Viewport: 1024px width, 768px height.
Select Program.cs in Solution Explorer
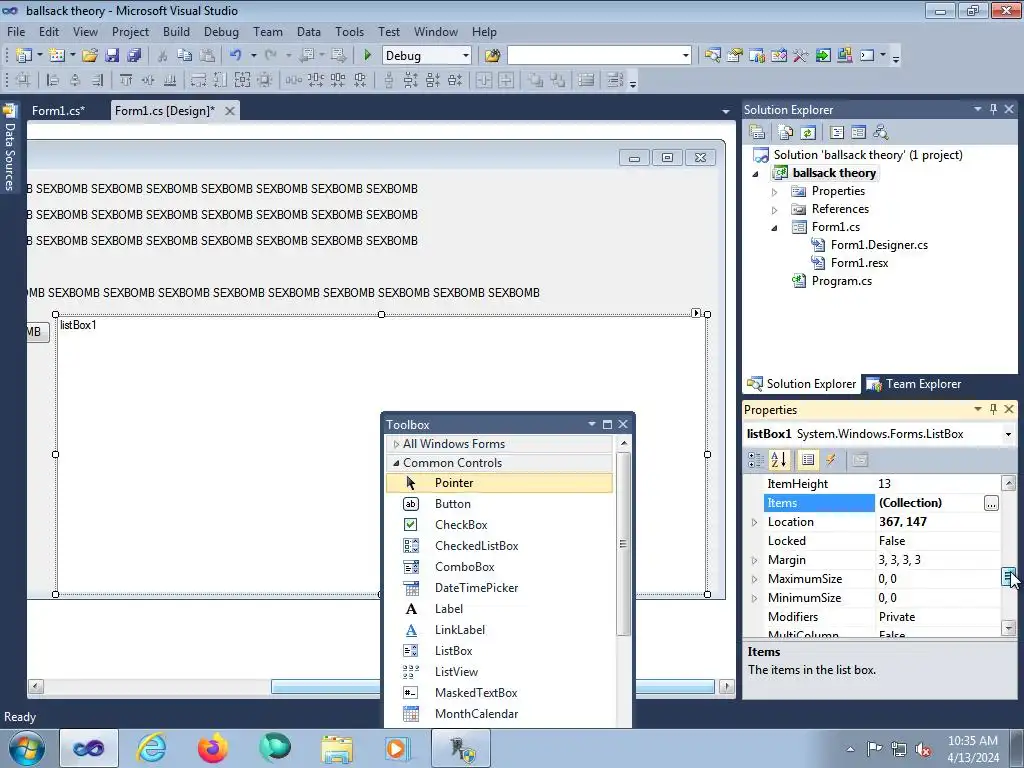(x=841, y=281)
